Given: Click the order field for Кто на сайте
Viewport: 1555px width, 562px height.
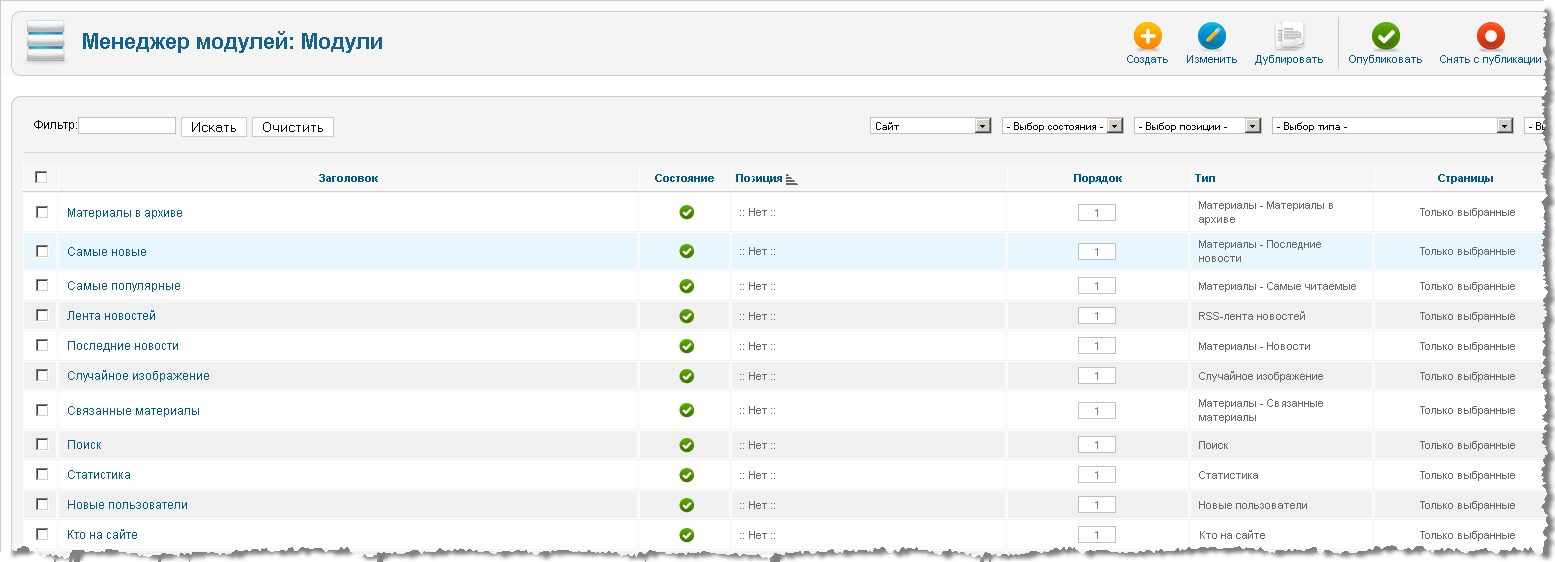Looking at the screenshot, I should [1097, 535].
